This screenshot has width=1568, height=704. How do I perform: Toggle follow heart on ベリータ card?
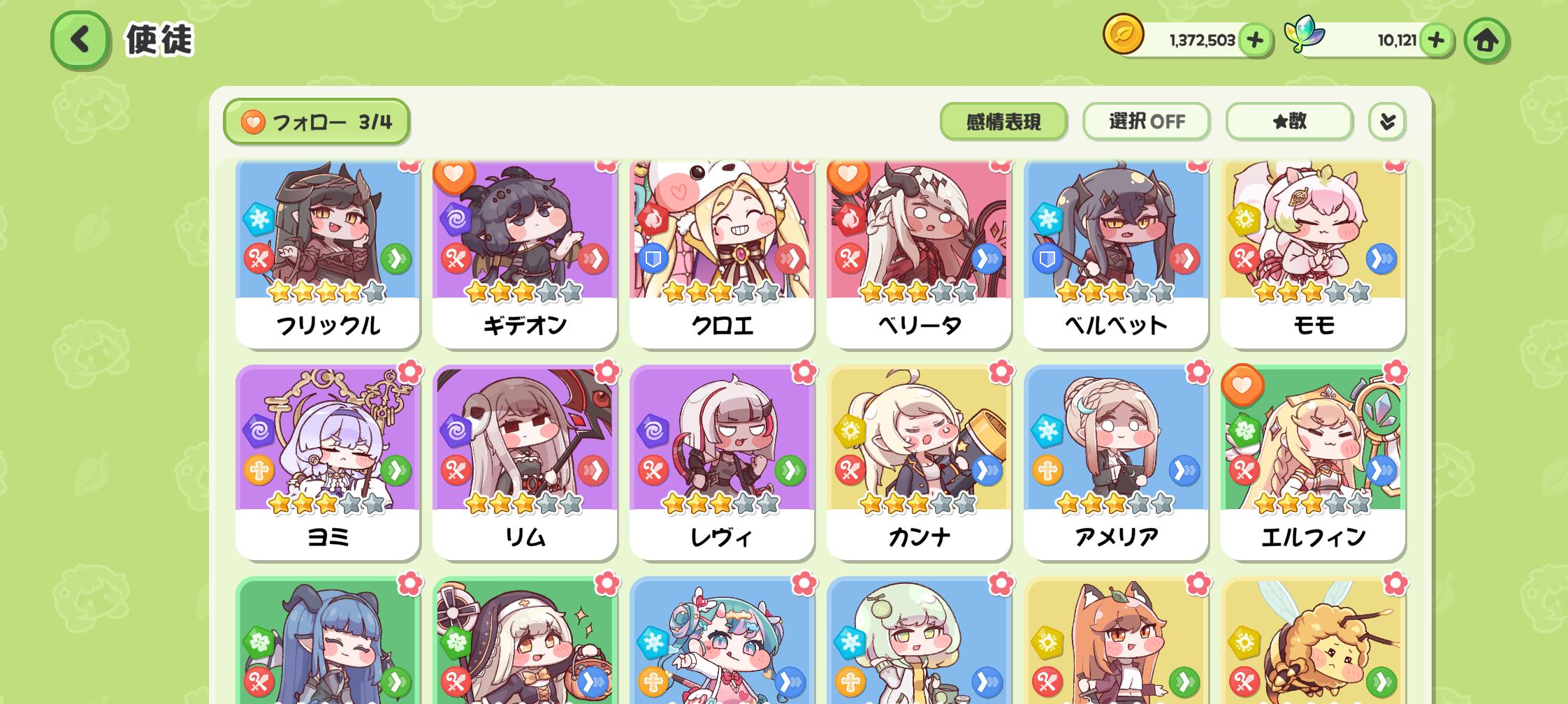pyautogui.click(x=848, y=175)
